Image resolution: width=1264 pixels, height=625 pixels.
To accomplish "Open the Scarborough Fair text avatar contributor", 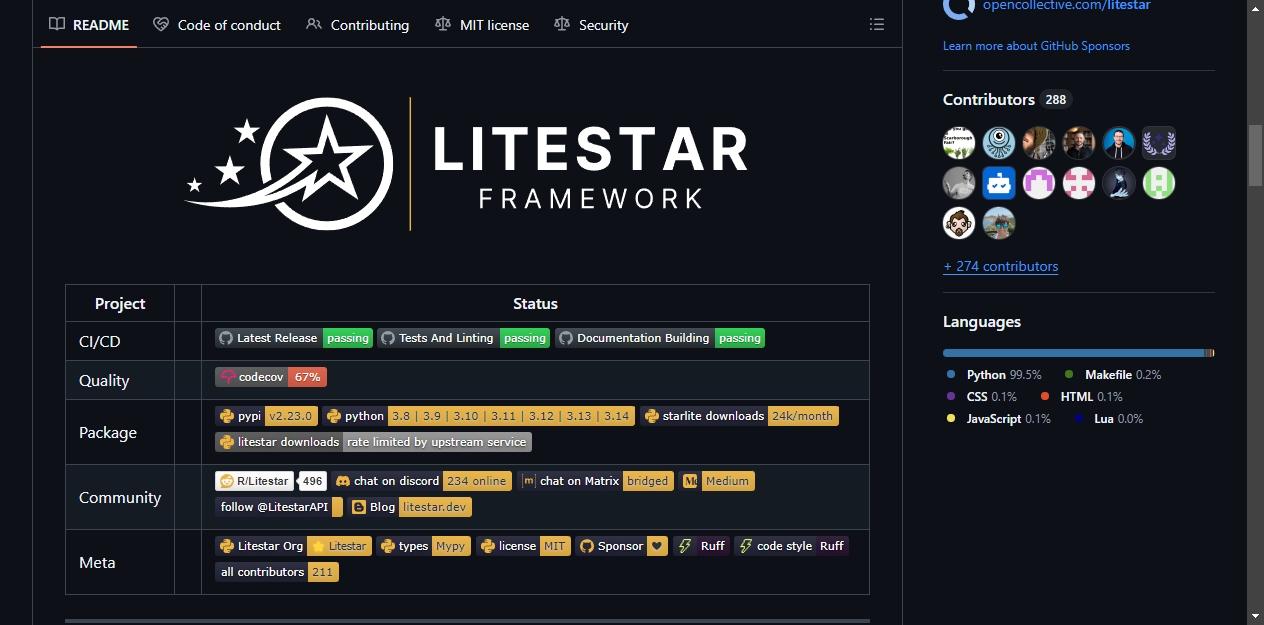I will coord(959,143).
